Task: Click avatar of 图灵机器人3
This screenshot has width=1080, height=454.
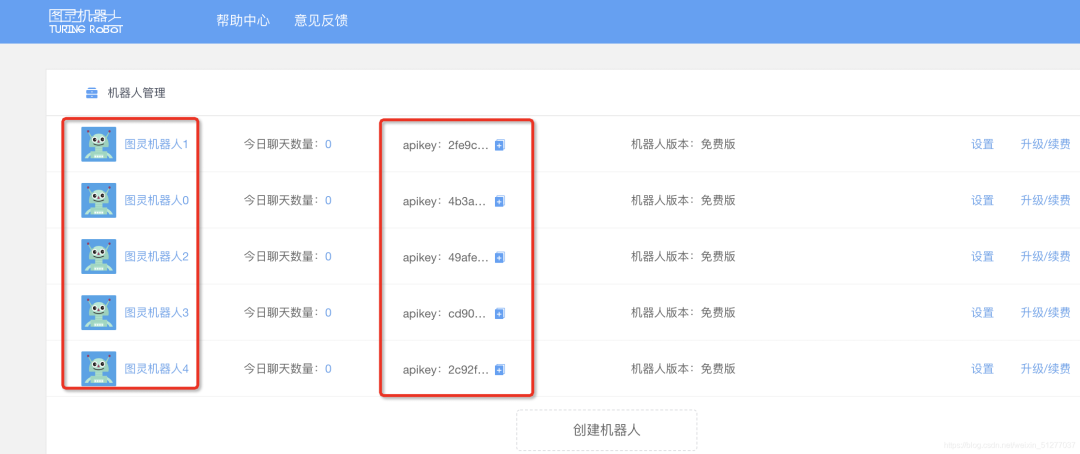Action: pyautogui.click(x=98, y=313)
